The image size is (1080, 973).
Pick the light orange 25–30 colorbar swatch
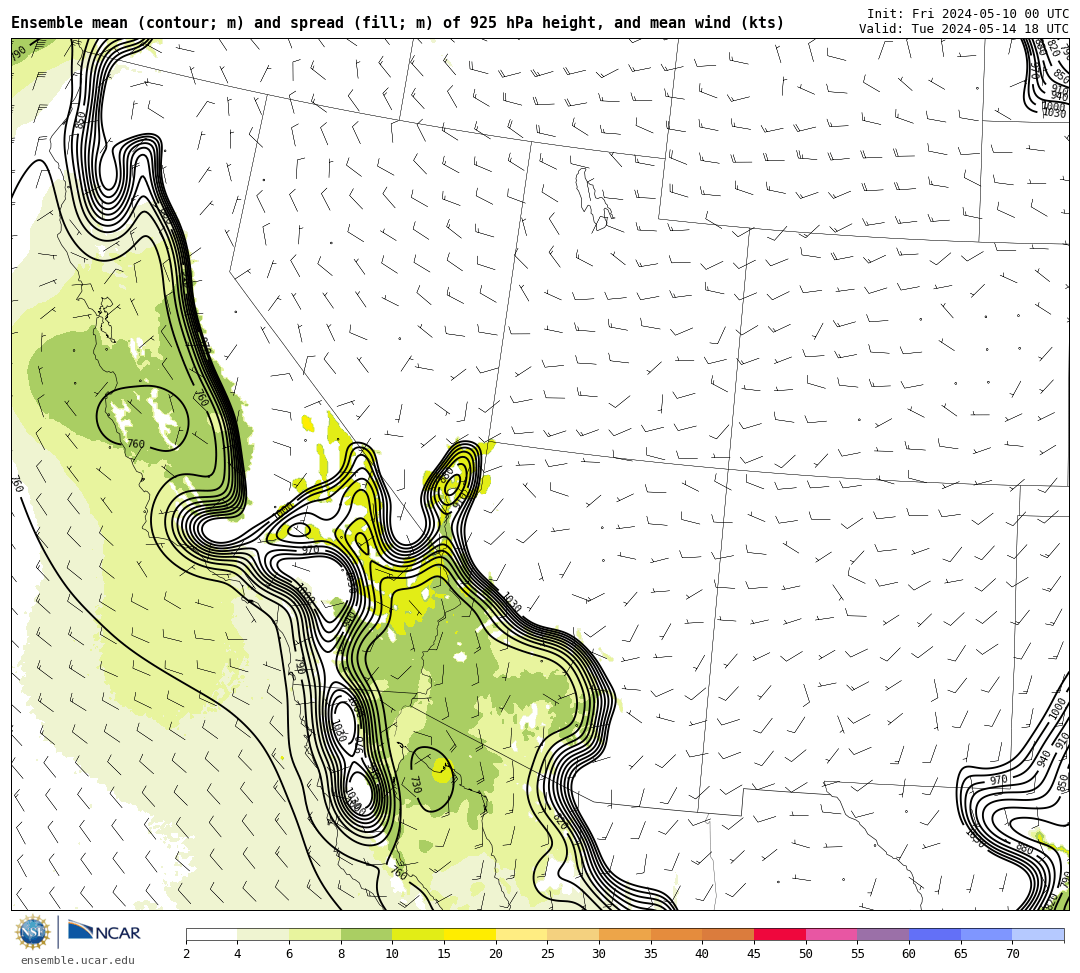pyautogui.click(x=573, y=934)
